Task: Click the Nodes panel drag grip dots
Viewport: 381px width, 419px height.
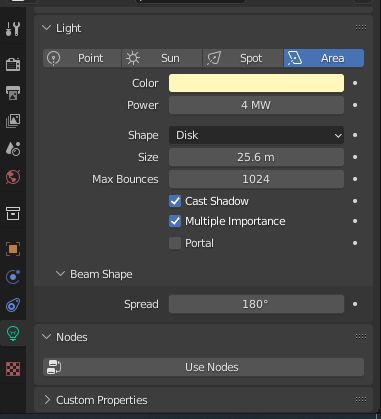Action: click(361, 337)
